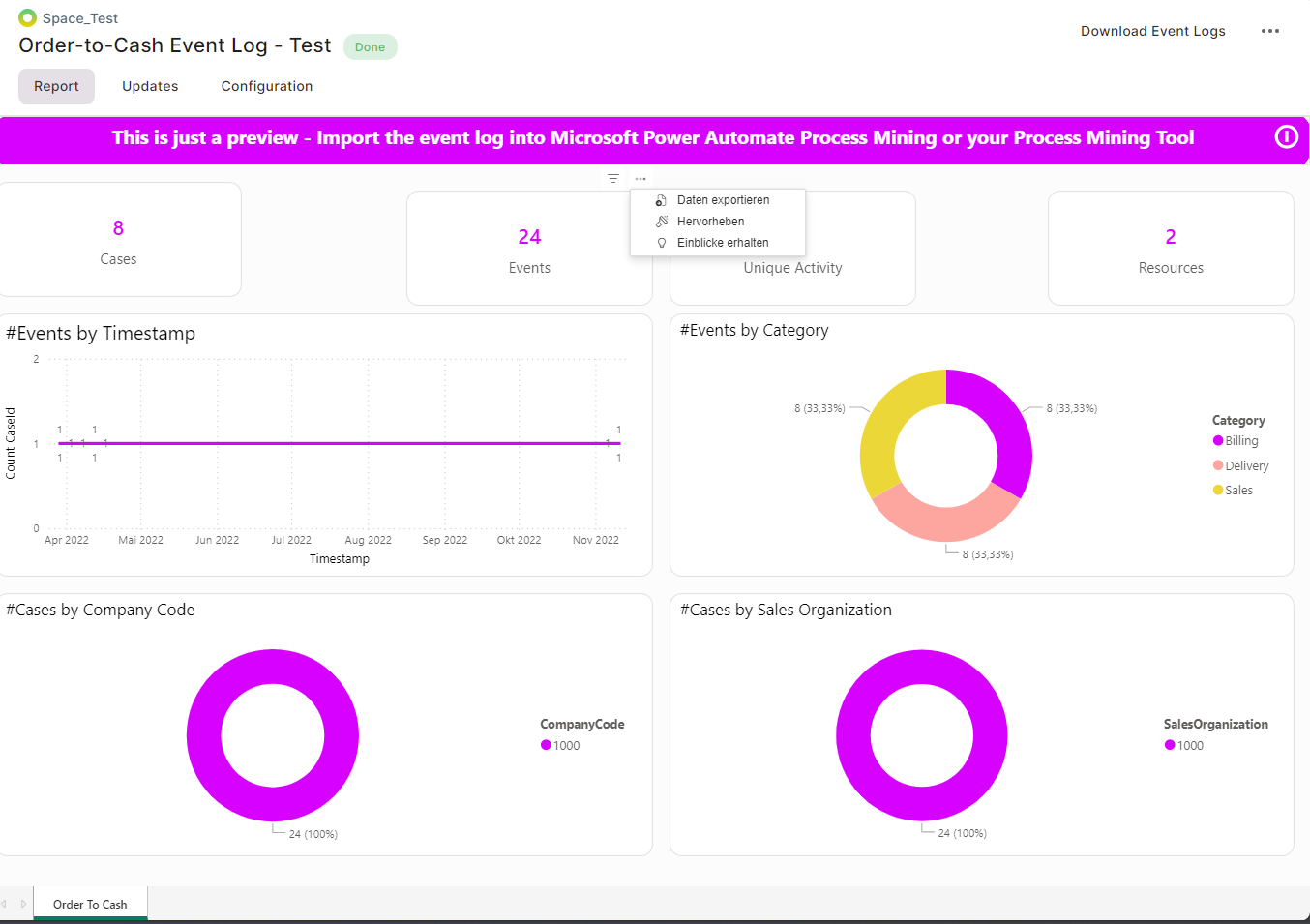The image size is (1310, 924).
Task: Click the spotlight icon beside Hervorheben
Action: coord(660,221)
